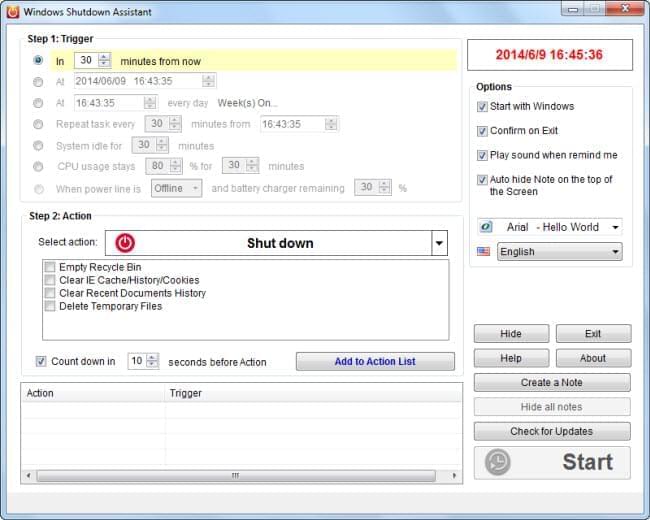The height and width of the screenshot is (520, 650).
Task: Select the 'At 2014/06/09' date trigger radio button
Action: 38,82
